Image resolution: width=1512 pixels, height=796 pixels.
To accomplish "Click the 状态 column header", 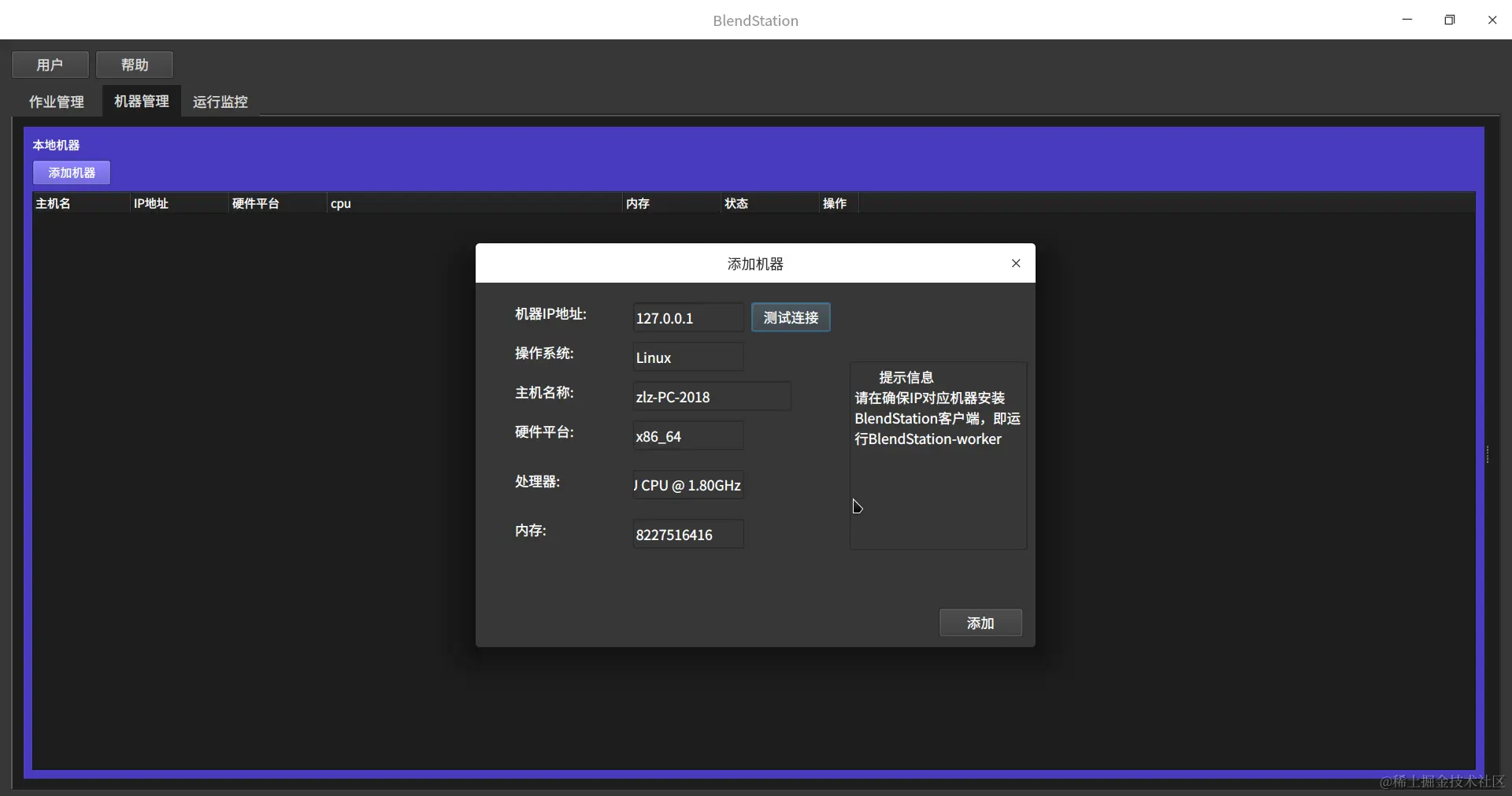I will [770, 203].
